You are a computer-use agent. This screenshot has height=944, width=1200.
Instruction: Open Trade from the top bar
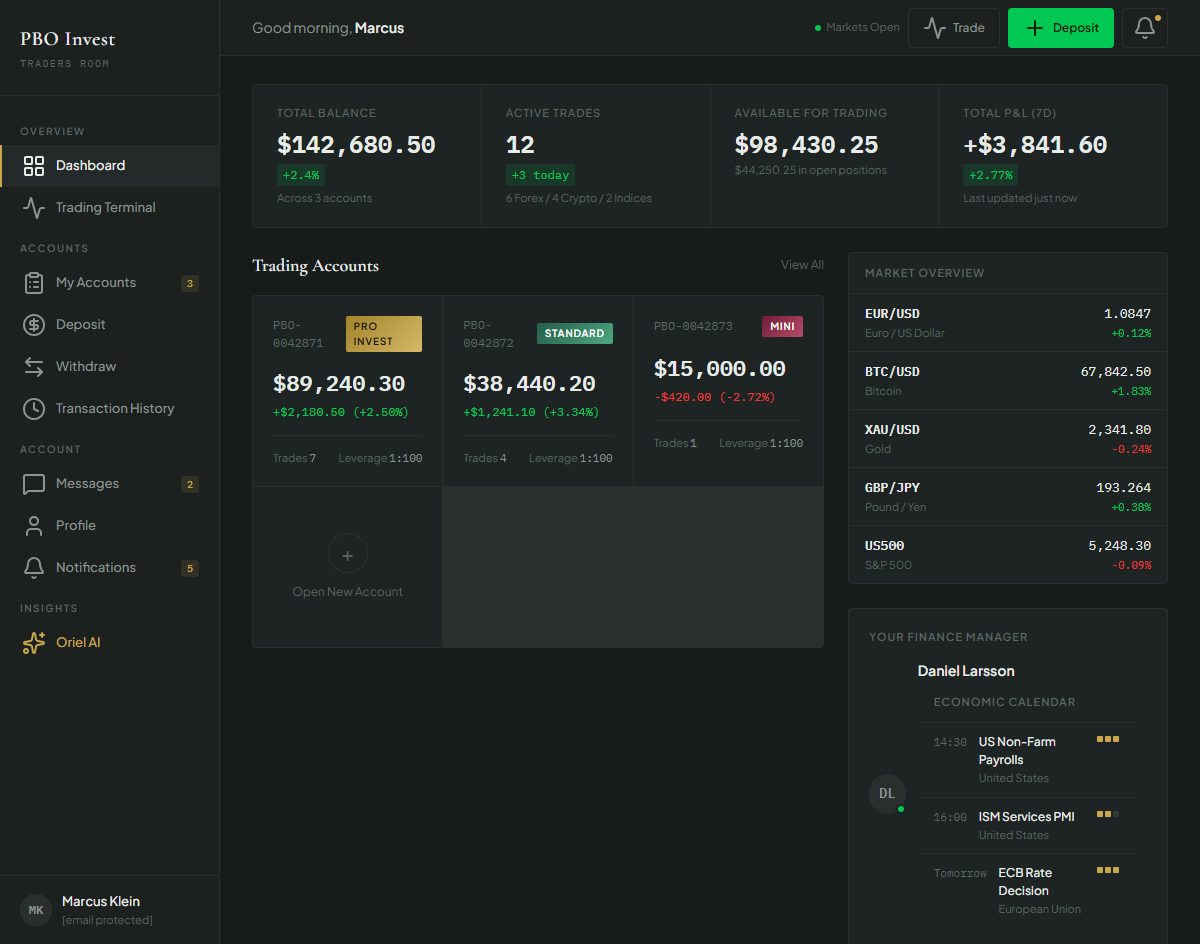tap(953, 27)
